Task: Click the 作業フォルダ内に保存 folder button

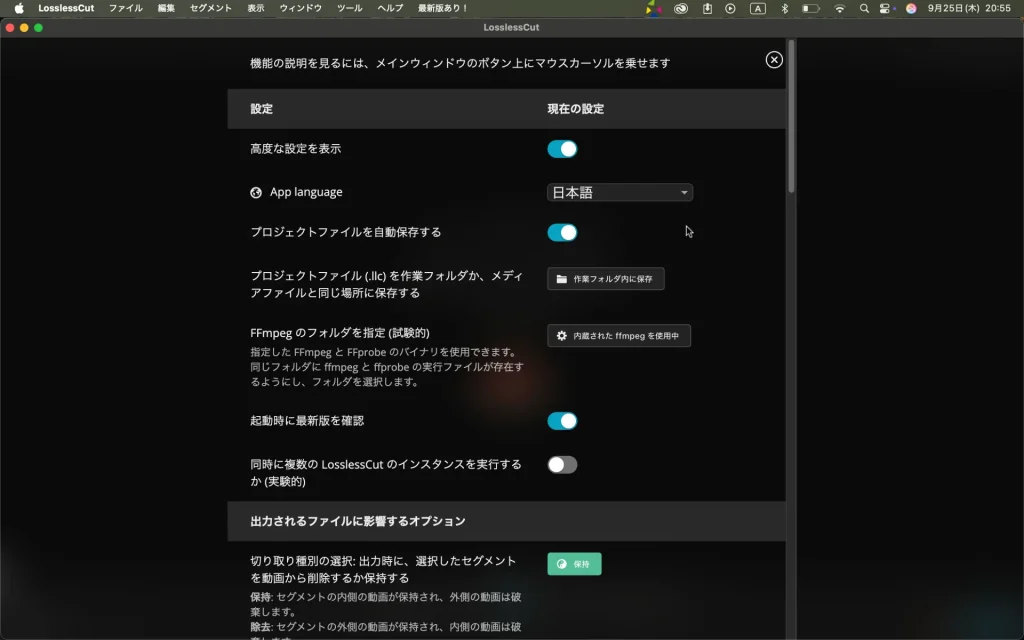Action: pos(605,279)
